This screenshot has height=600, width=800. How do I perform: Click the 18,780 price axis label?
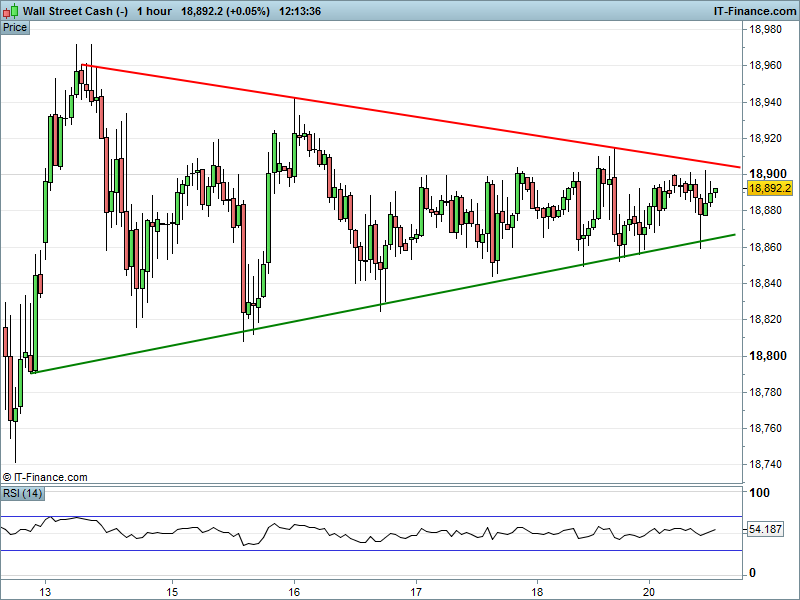coord(765,392)
